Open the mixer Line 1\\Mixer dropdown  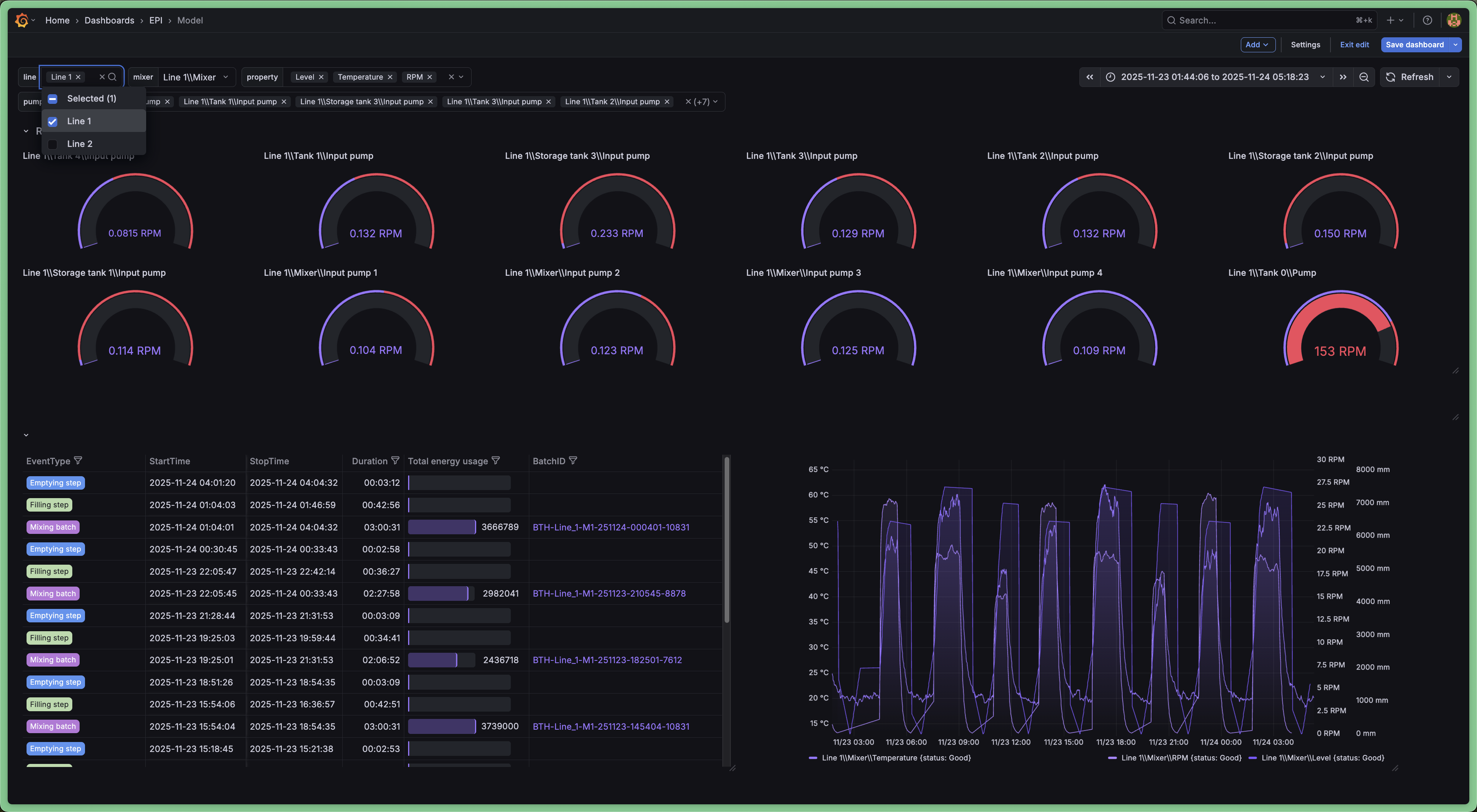coord(195,77)
